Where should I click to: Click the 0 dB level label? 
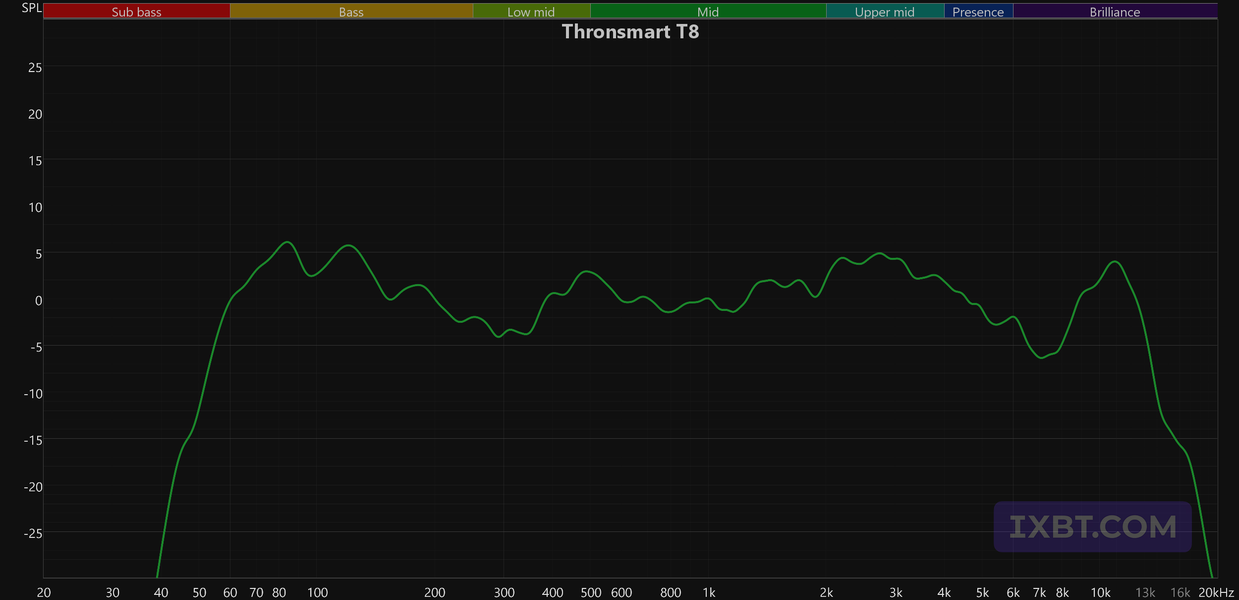point(38,300)
